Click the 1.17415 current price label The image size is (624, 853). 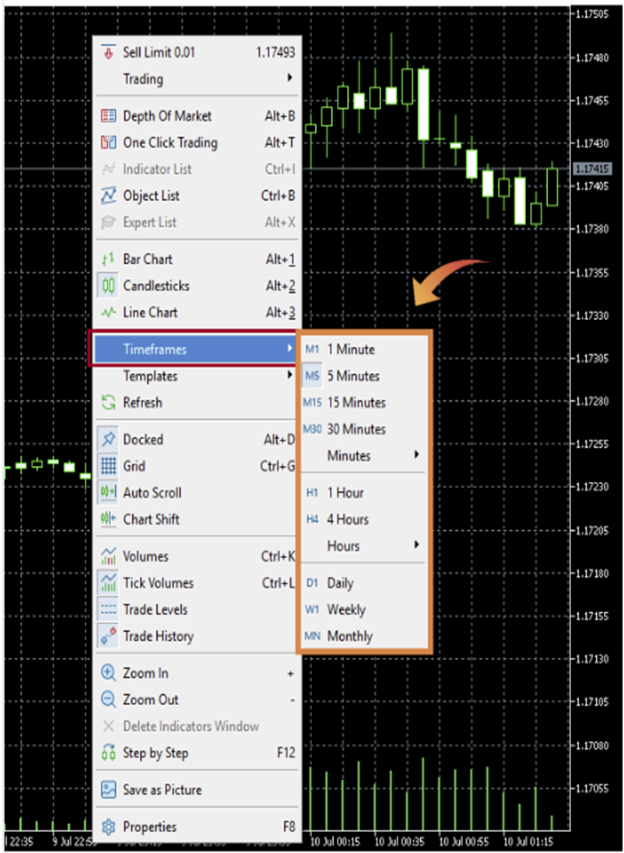click(591, 170)
